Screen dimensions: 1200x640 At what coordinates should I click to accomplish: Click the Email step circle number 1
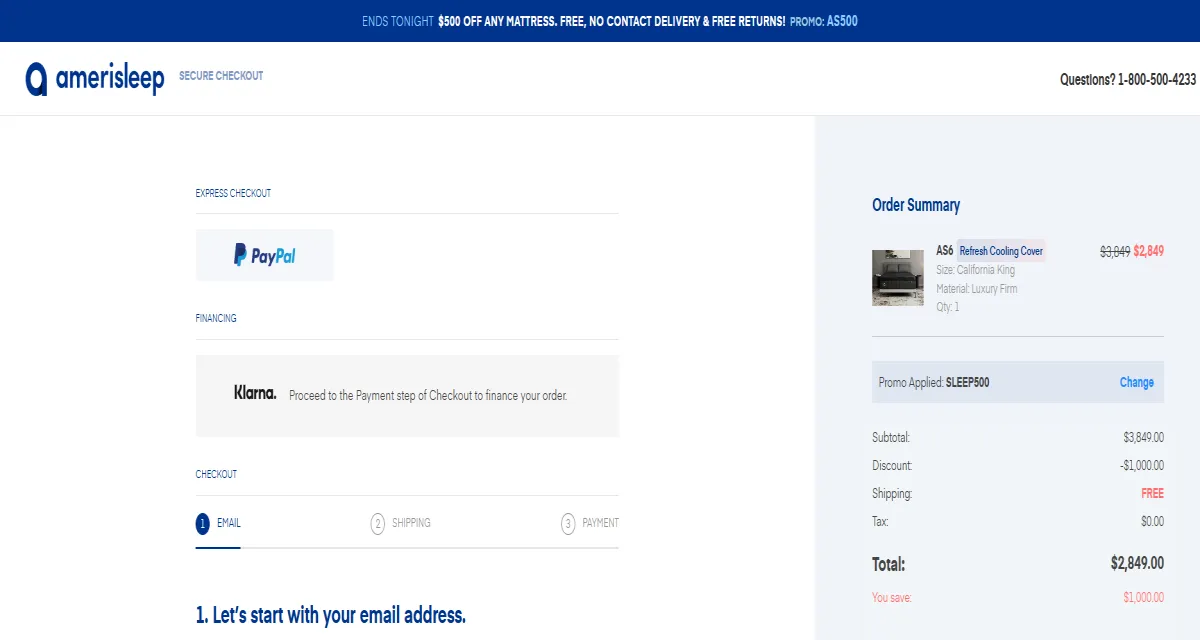click(x=203, y=522)
